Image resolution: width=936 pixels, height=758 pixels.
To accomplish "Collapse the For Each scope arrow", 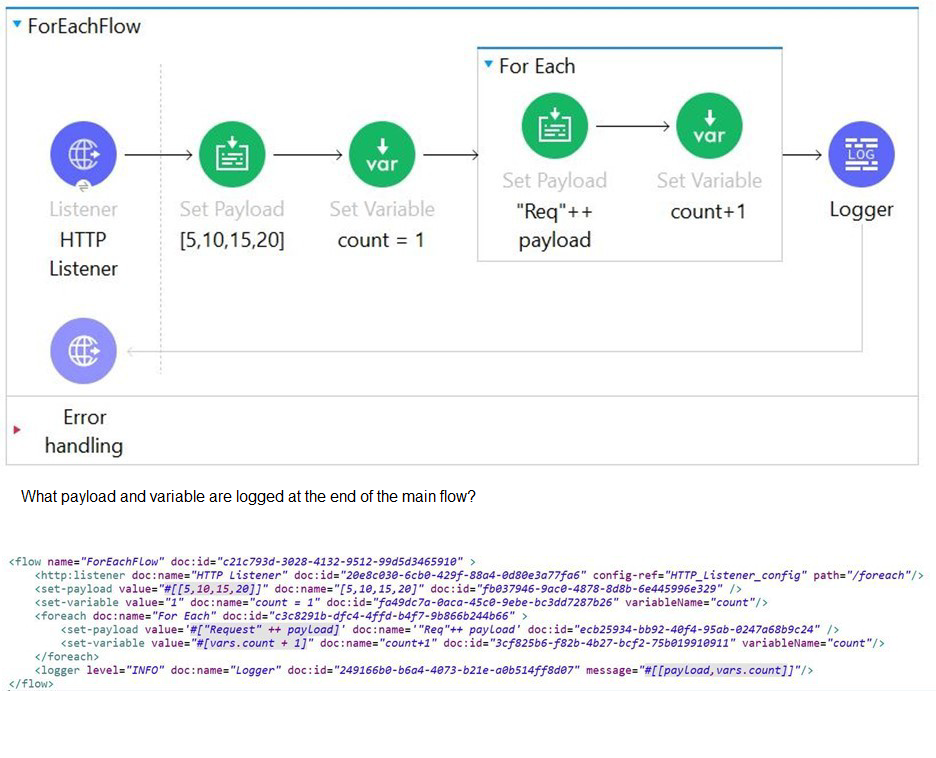I will 488,65.
